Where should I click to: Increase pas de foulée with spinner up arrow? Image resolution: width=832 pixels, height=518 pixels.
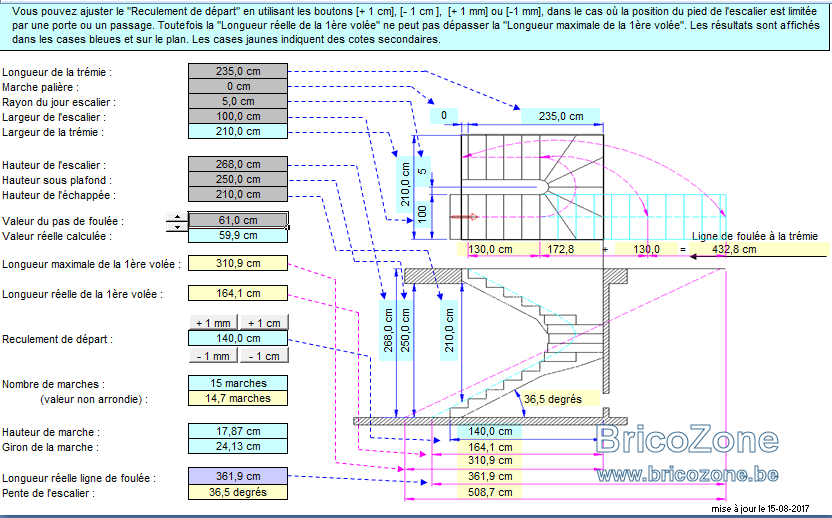pyautogui.click(x=177, y=217)
